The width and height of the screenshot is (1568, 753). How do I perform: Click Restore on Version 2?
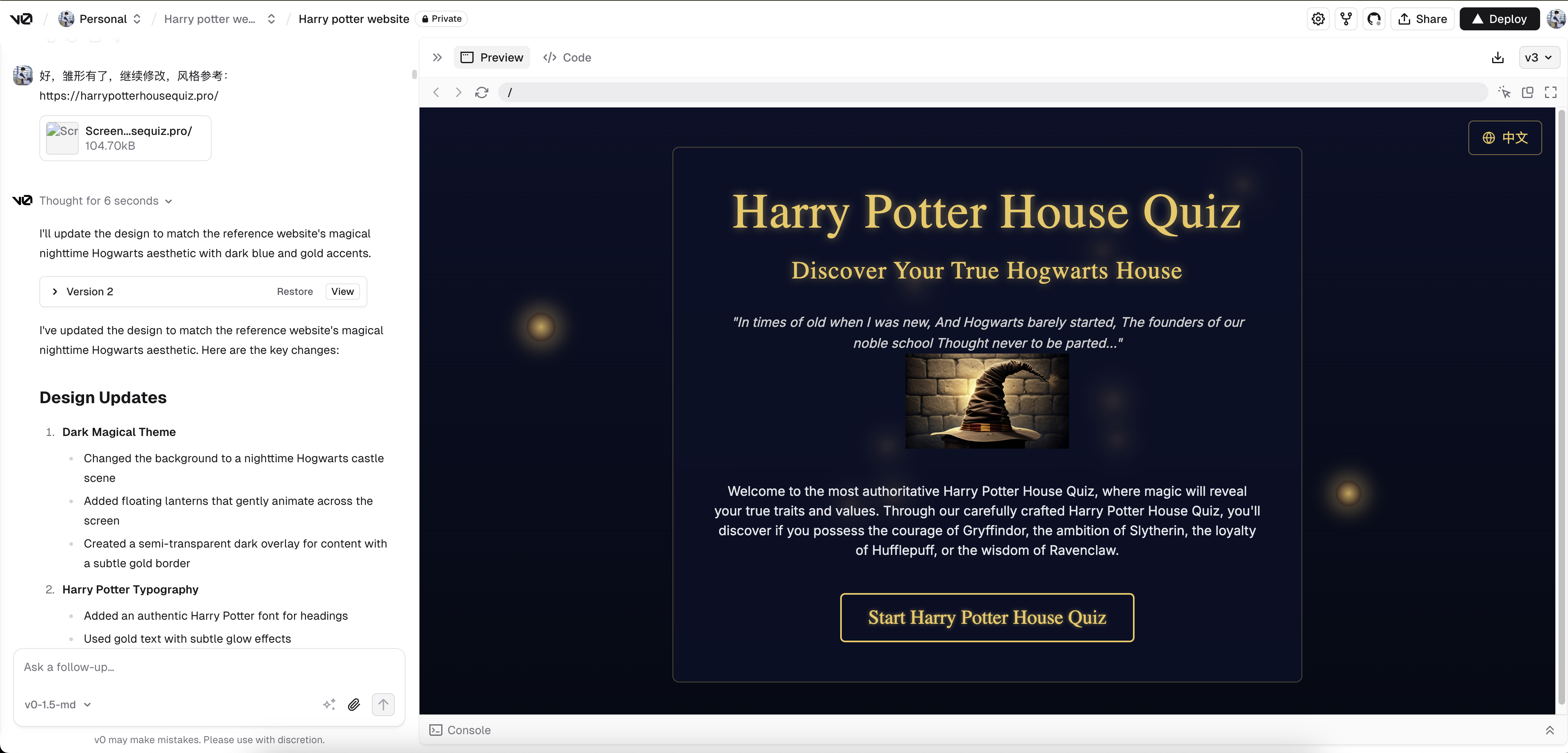pos(294,292)
